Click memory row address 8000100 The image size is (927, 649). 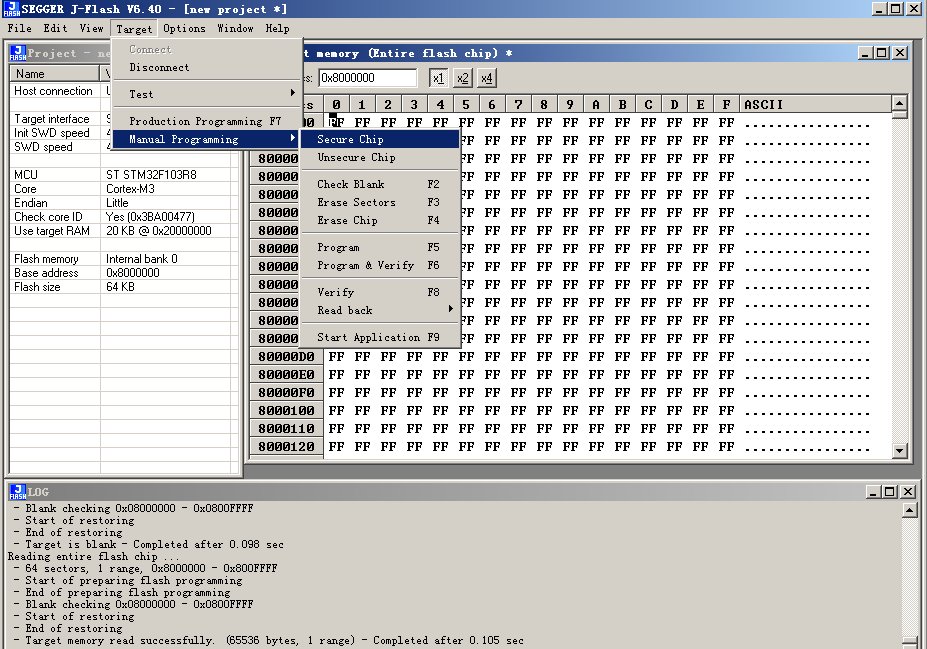click(x=286, y=411)
